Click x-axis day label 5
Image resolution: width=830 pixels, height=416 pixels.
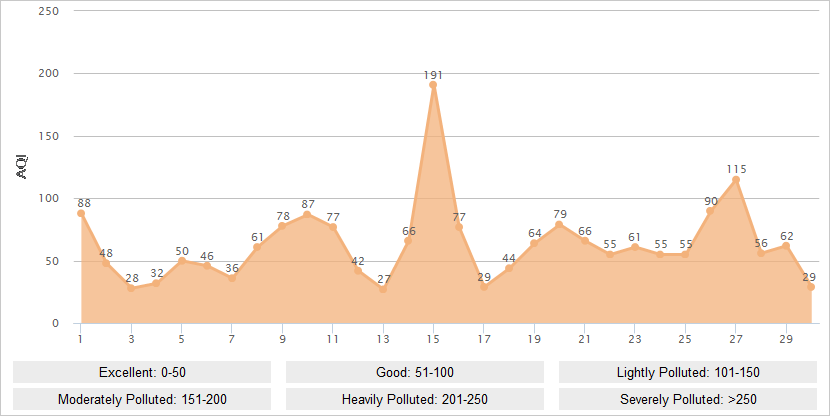point(182,339)
